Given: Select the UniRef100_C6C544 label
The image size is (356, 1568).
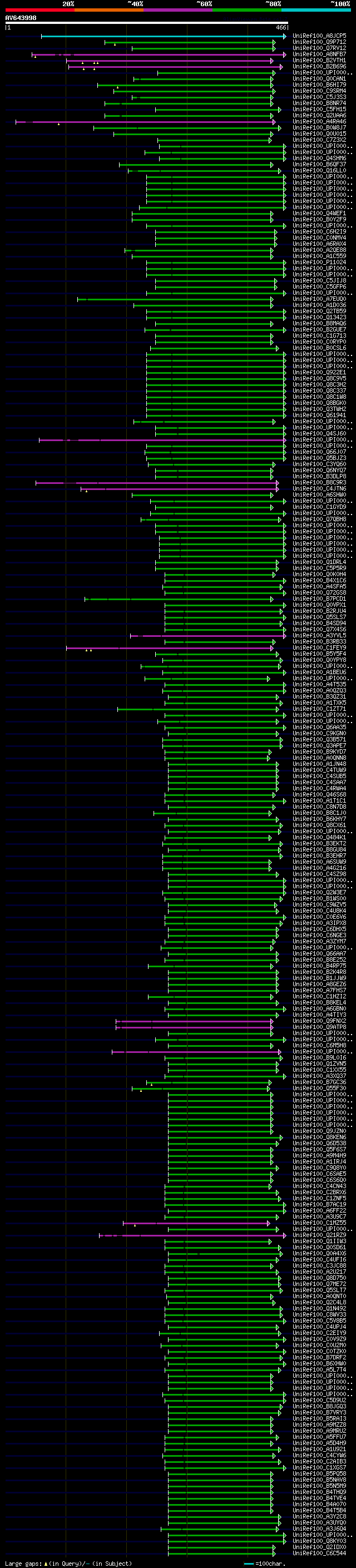Looking at the screenshot, I should 319,1554.
